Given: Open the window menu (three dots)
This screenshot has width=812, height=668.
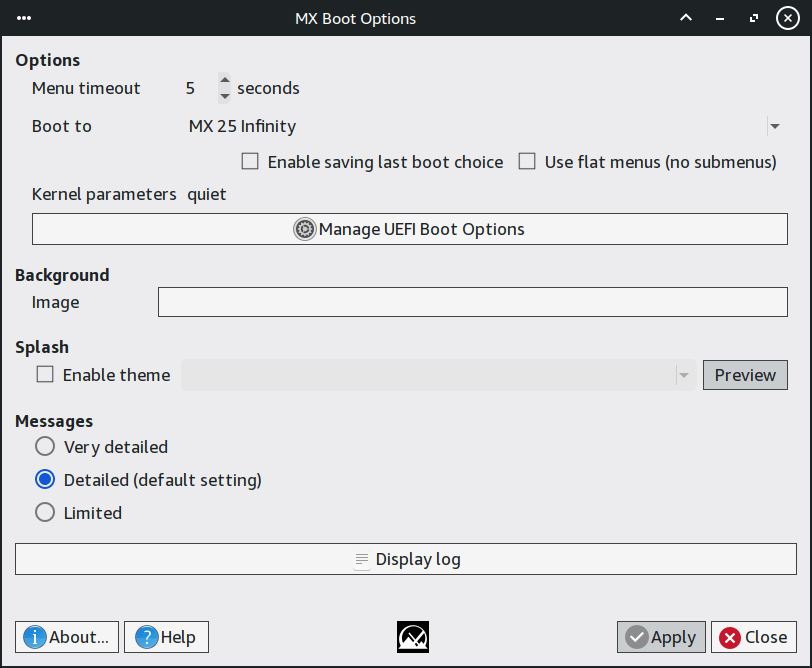Looking at the screenshot, I should click(x=24, y=18).
